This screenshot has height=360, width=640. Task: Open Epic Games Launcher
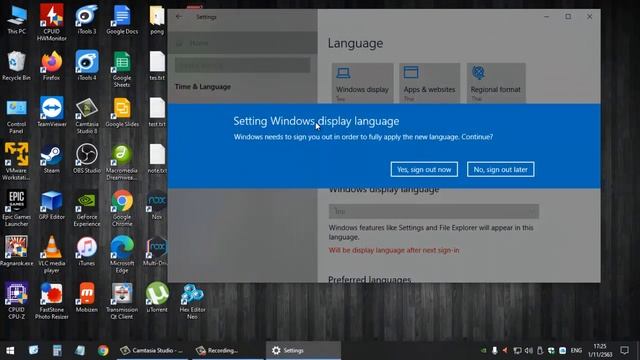tap(16, 208)
